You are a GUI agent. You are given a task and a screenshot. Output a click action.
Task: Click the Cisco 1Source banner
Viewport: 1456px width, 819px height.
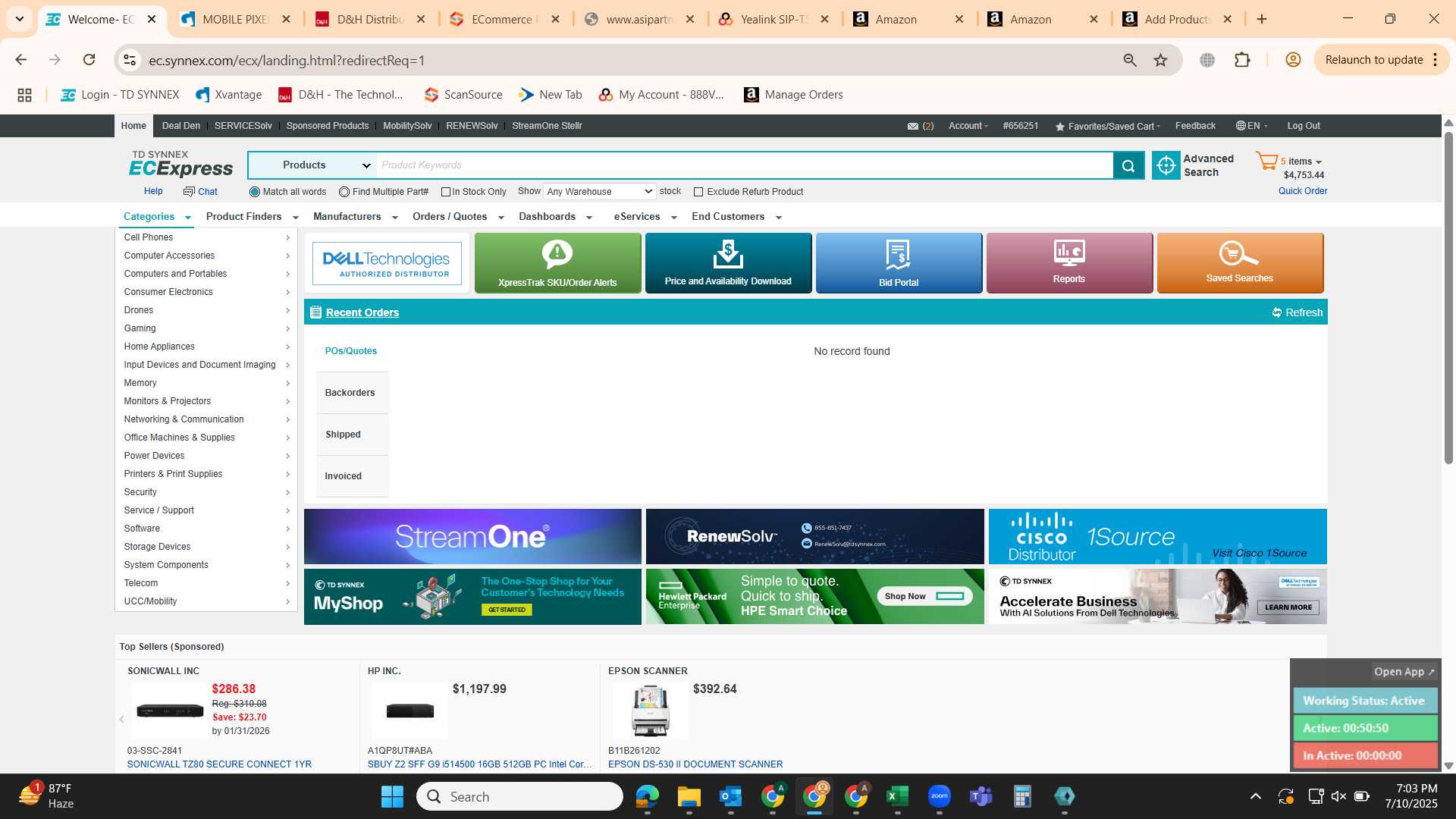tap(1158, 536)
